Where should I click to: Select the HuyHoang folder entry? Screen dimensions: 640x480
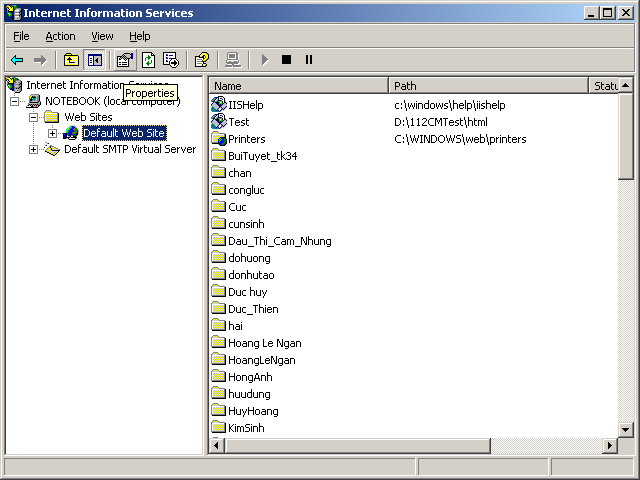point(245,411)
